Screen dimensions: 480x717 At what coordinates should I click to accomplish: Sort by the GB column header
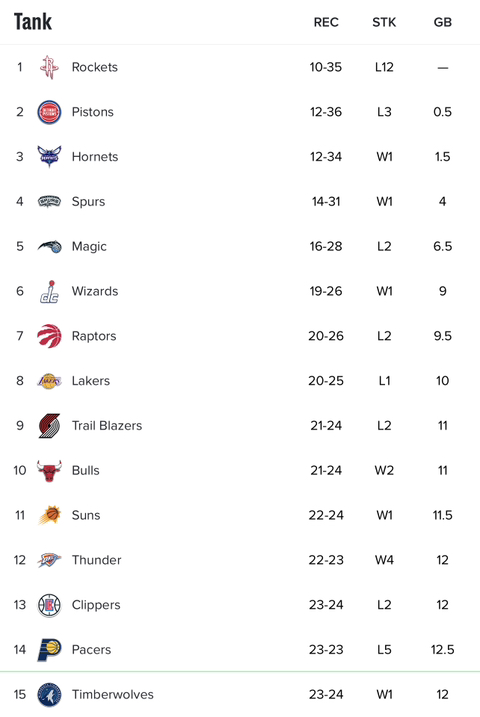coord(443,22)
